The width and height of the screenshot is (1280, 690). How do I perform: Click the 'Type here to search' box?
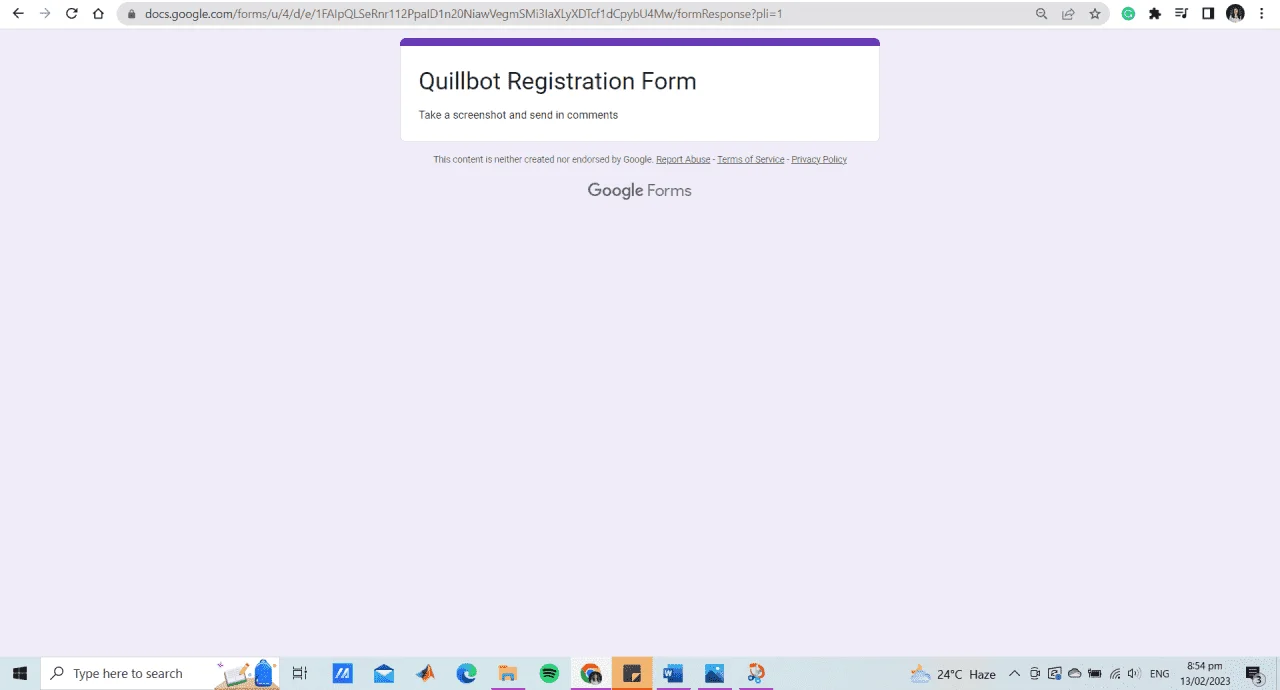[159, 673]
